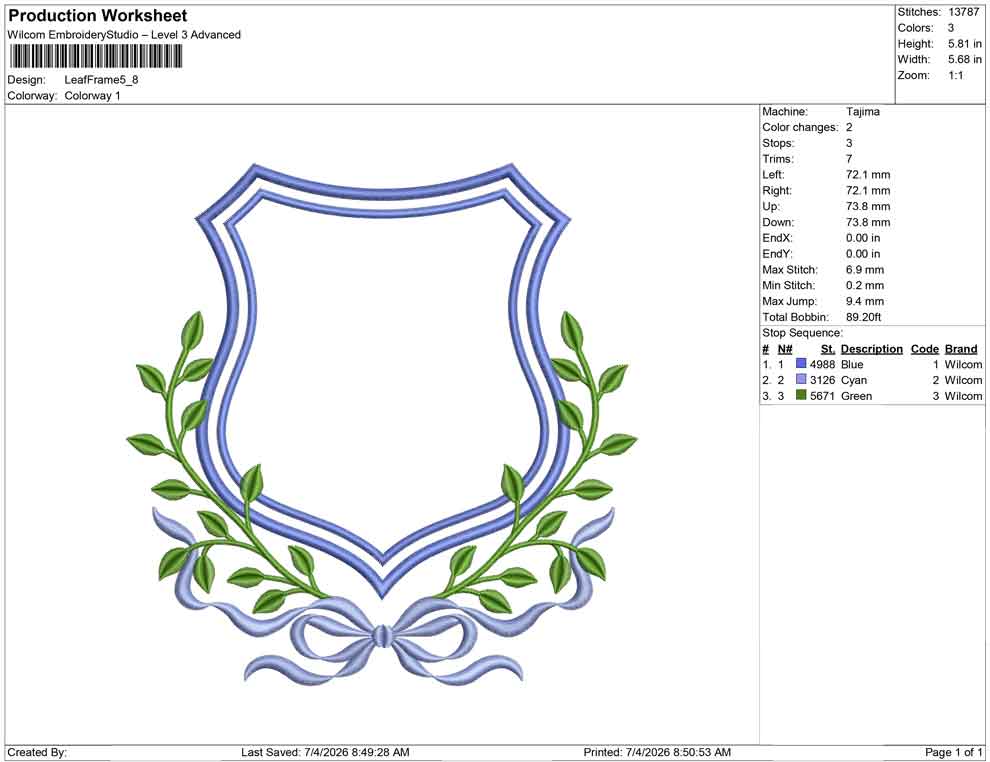This screenshot has height=762, width=990.
Task: Select the "Colorway 1" value
Action: point(92,96)
